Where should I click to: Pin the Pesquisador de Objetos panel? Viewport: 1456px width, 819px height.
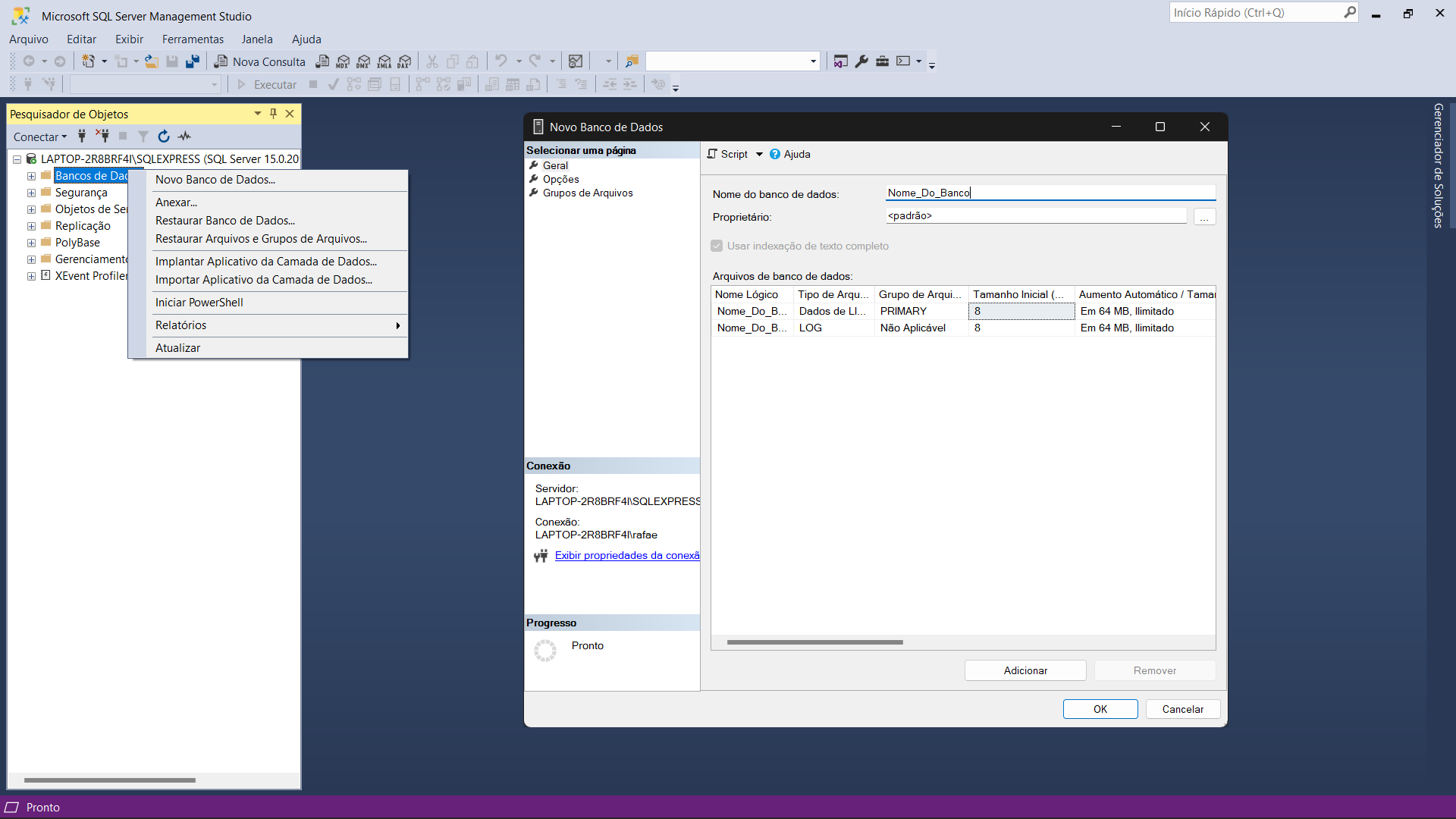(274, 114)
